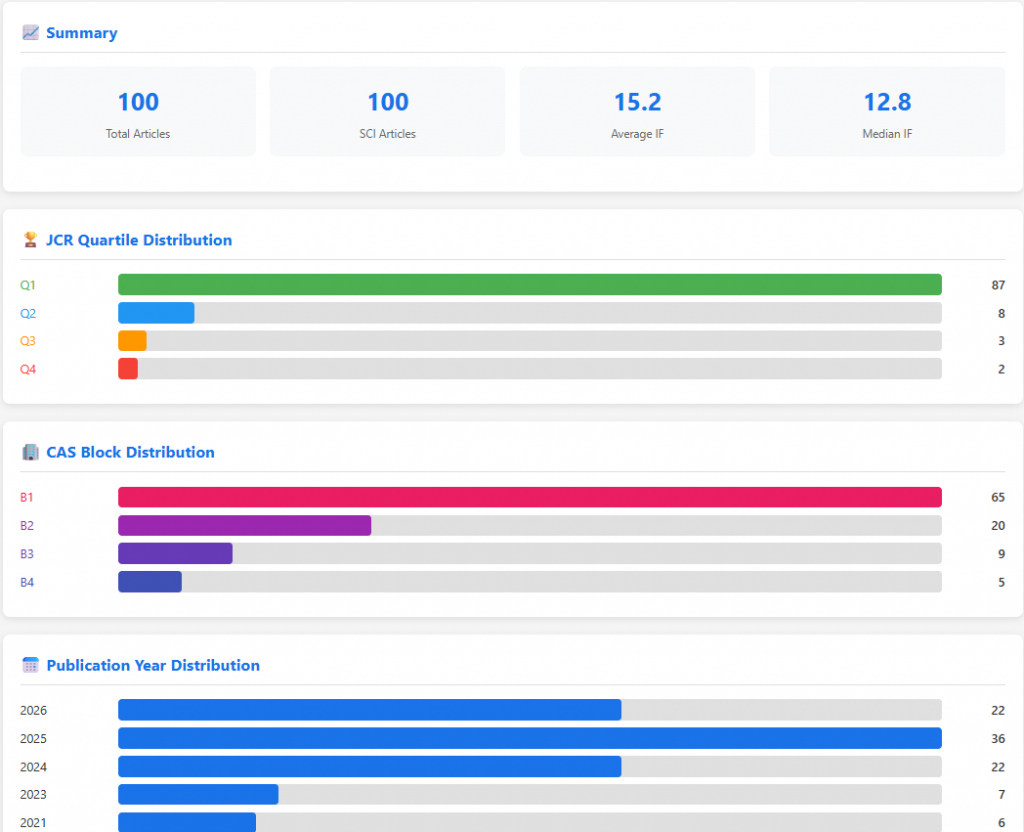Click the 2024 publication year bar
The image size is (1024, 832).
coord(370,767)
